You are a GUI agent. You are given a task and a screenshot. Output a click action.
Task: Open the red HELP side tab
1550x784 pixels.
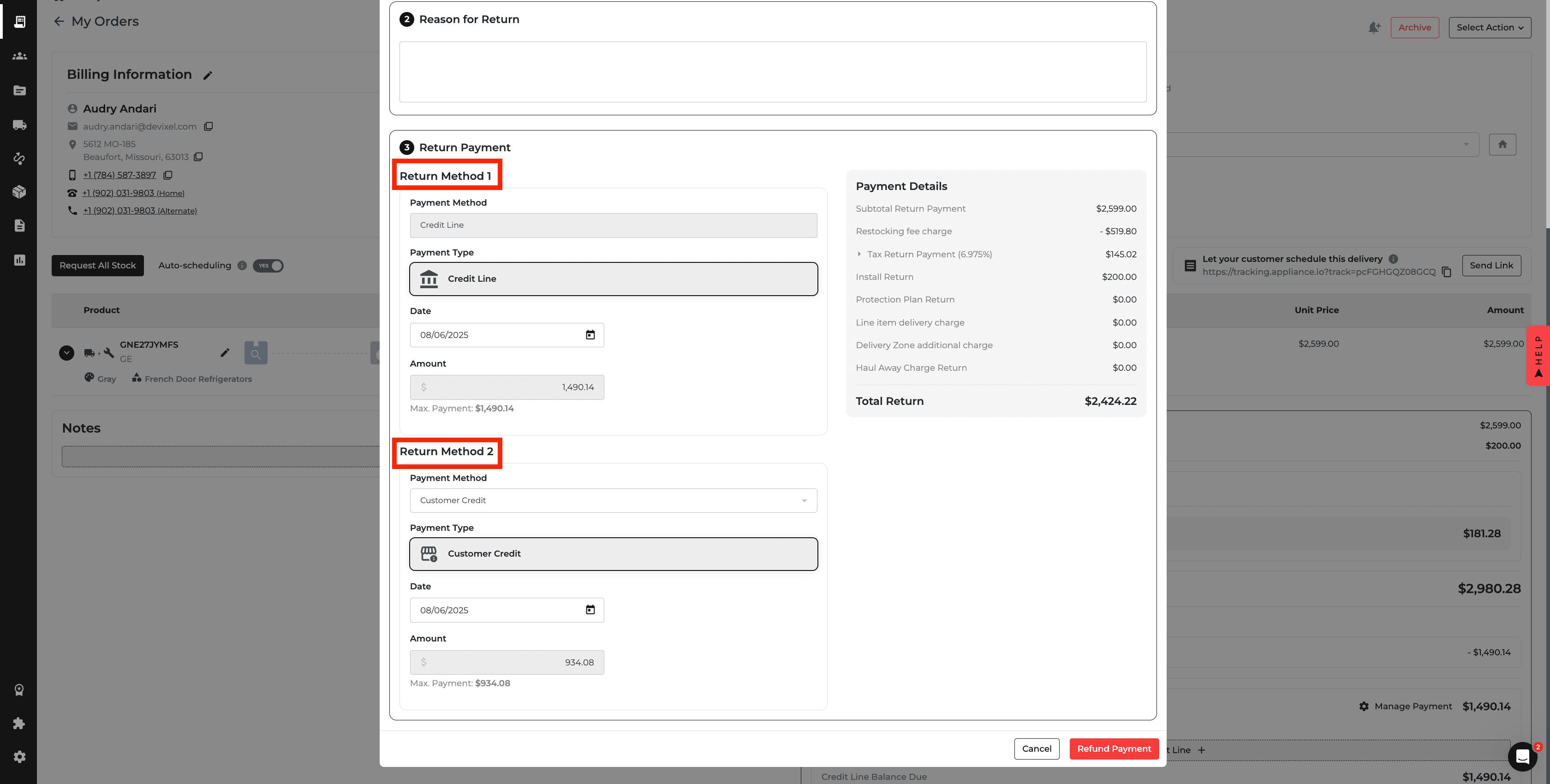coord(1538,356)
